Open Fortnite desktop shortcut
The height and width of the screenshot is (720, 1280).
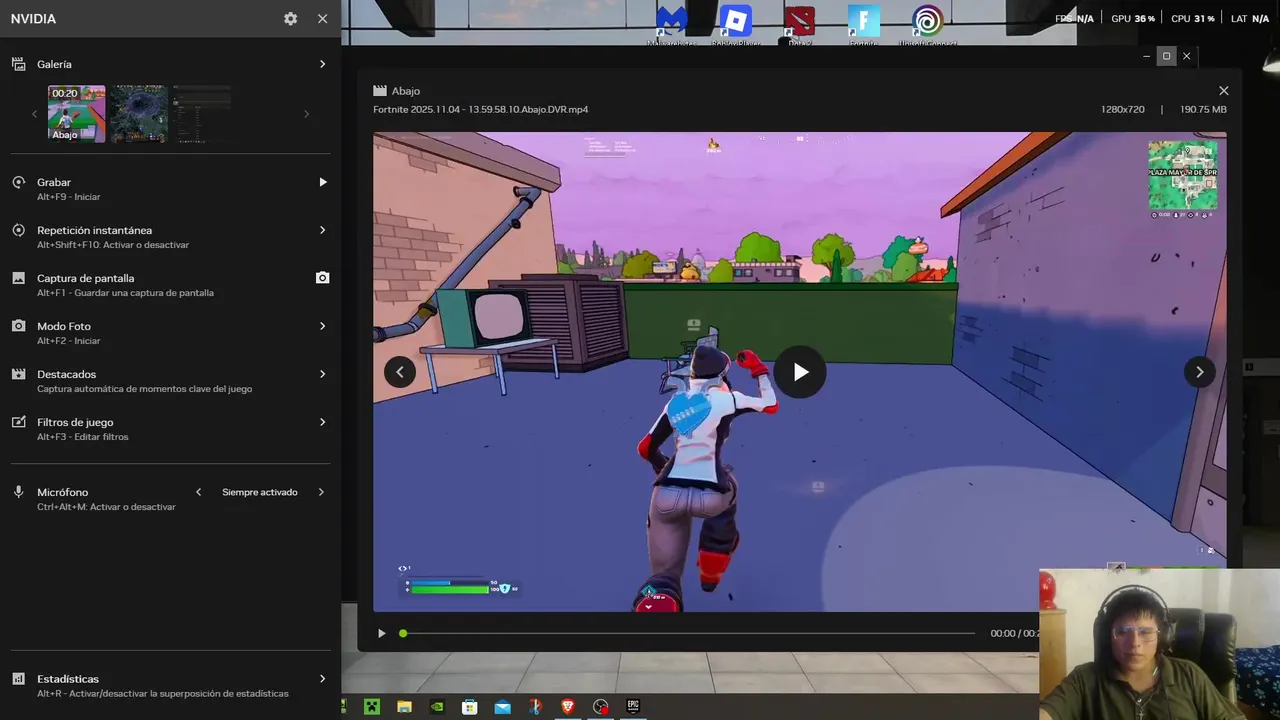(863, 24)
